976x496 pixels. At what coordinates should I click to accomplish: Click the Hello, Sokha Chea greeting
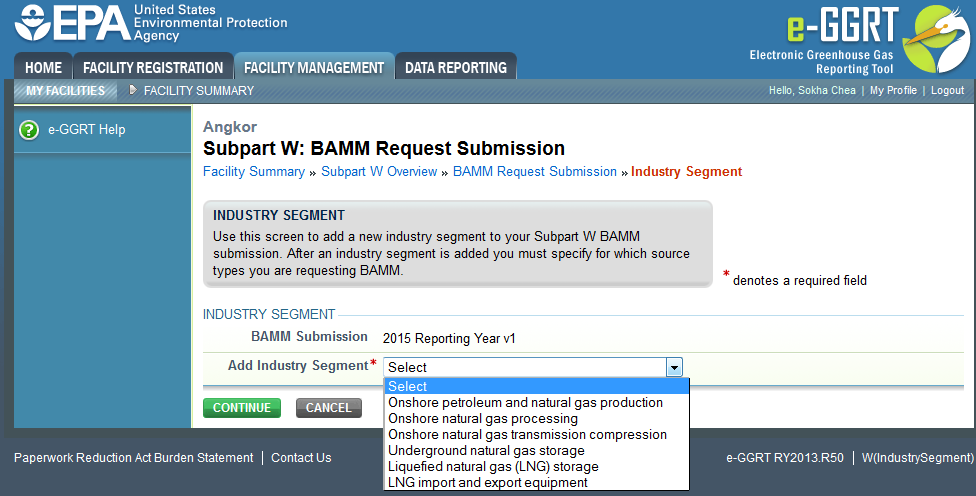pyautogui.click(x=812, y=90)
